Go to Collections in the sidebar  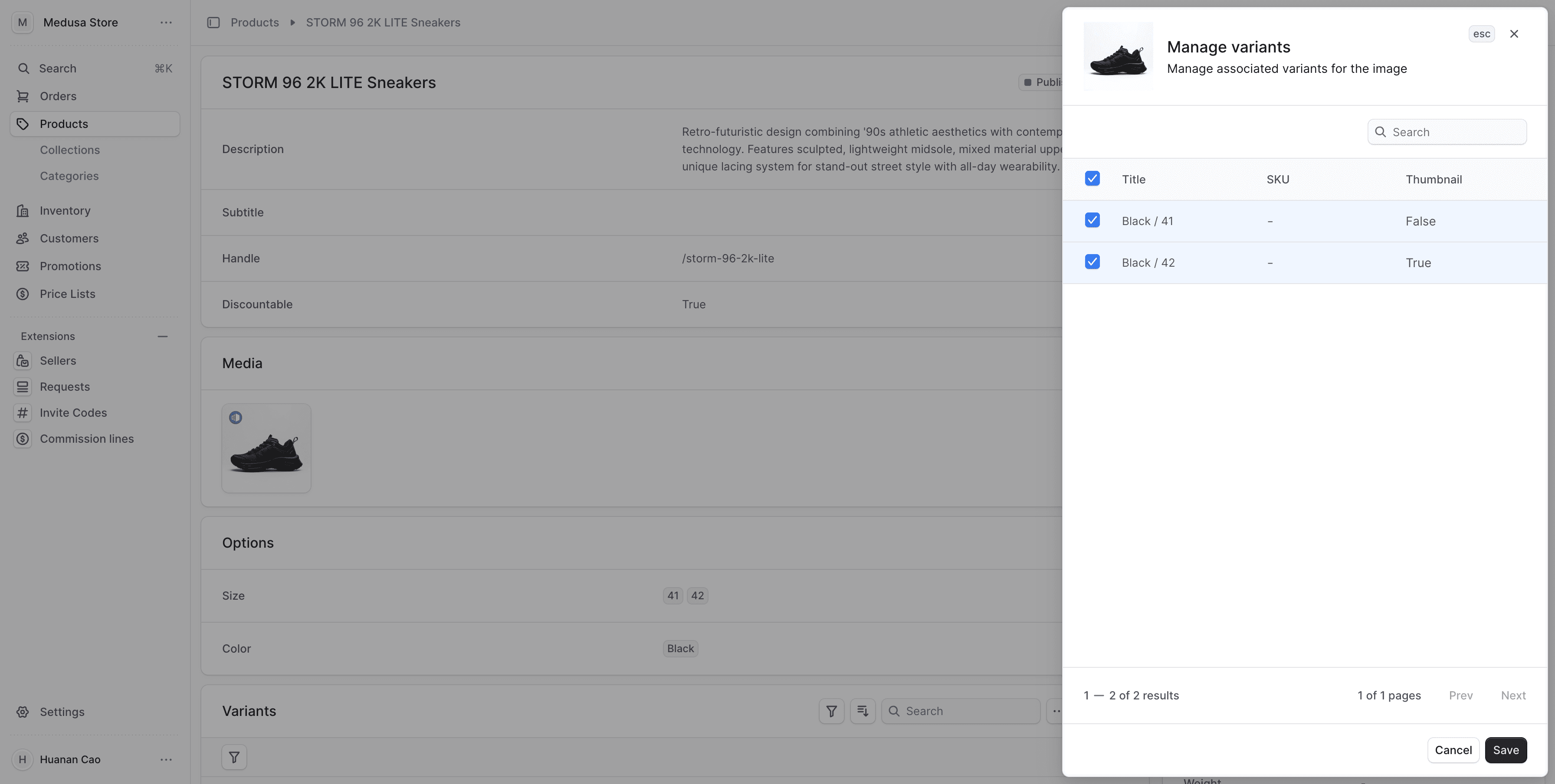pyautogui.click(x=70, y=150)
